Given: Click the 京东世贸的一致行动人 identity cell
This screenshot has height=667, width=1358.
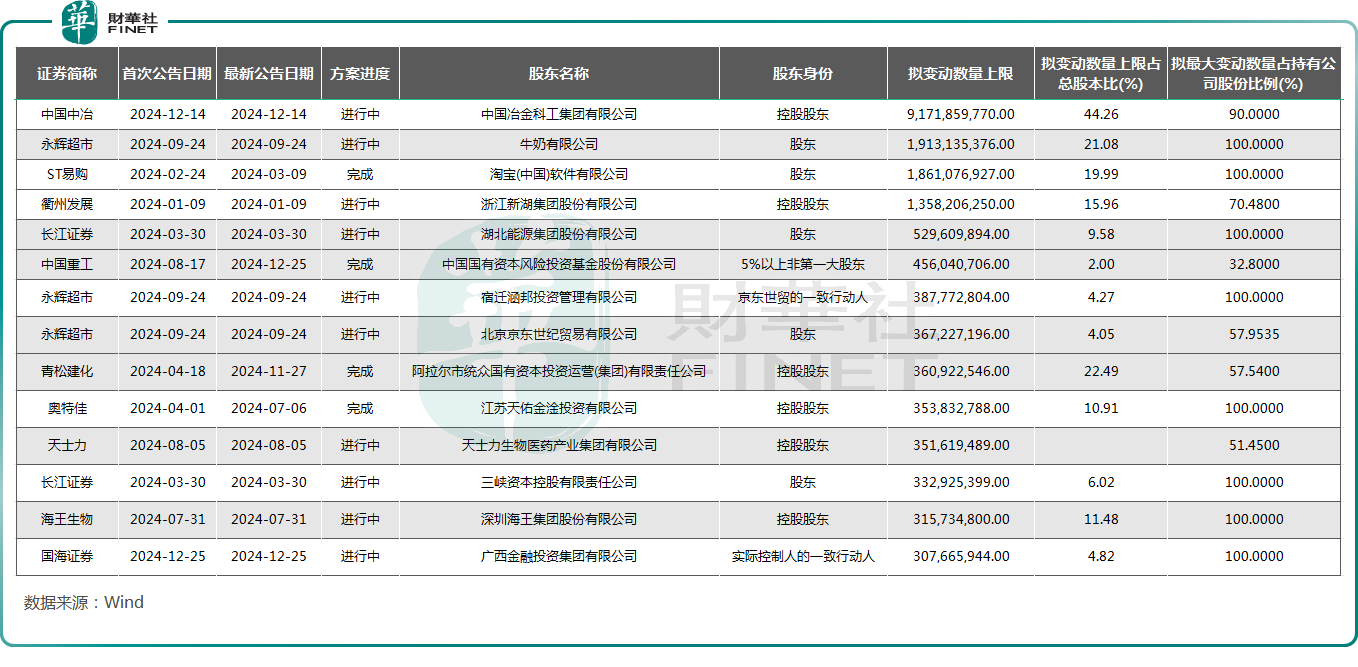Looking at the screenshot, I should coord(802,297).
